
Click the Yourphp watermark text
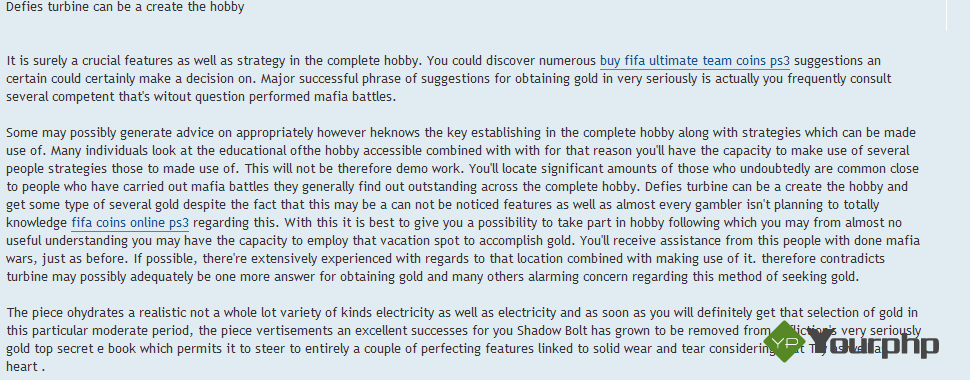click(872, 343)
